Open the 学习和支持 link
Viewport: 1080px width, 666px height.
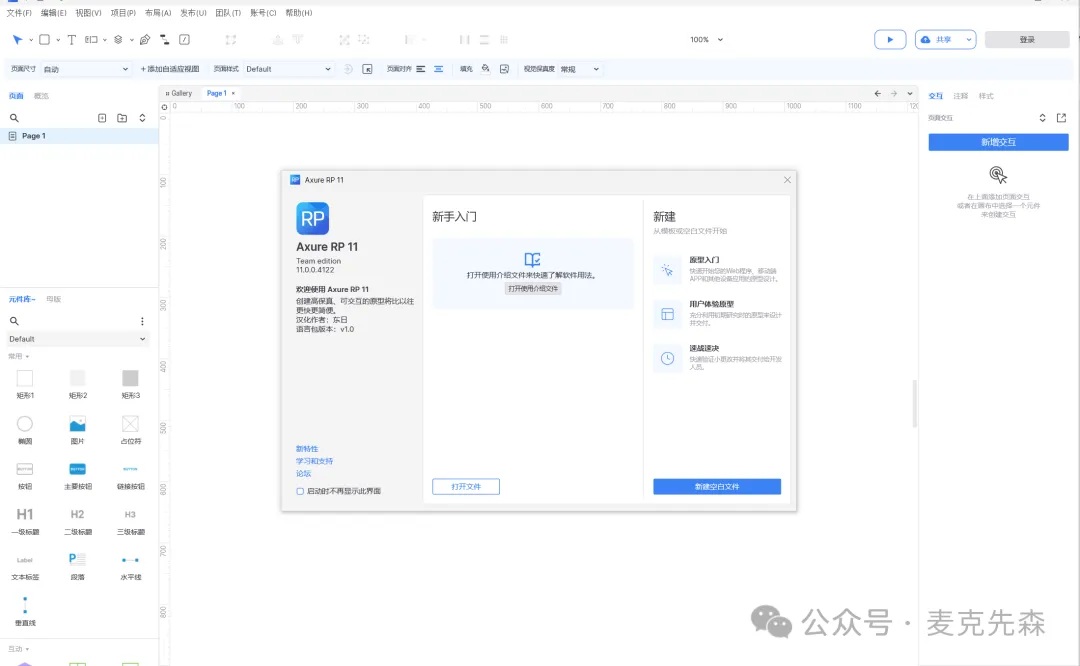click(x=314, y=461)
